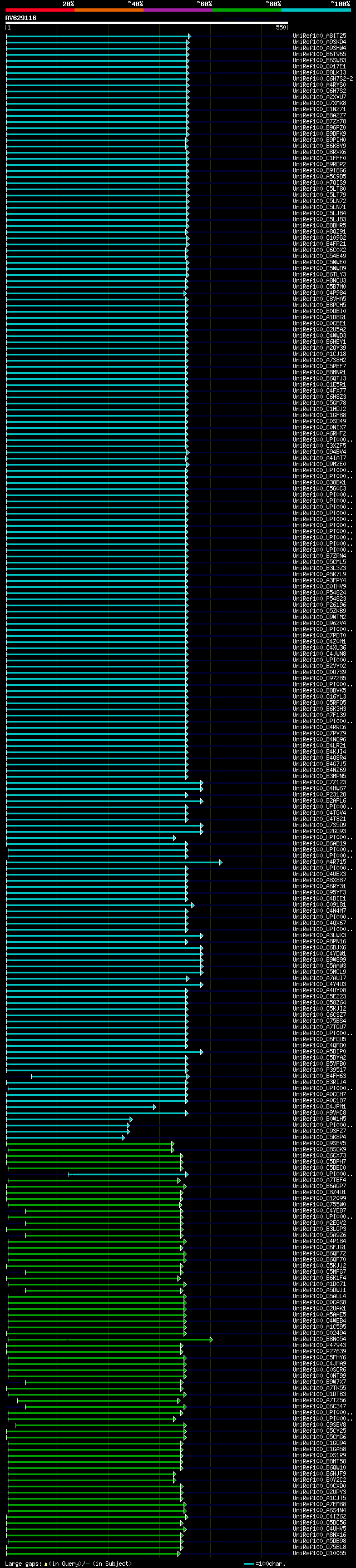Screen dimensions: 356x1568
Task: Click hit label UniRef100_A7QIS9
Action: [x=319, y=182]
